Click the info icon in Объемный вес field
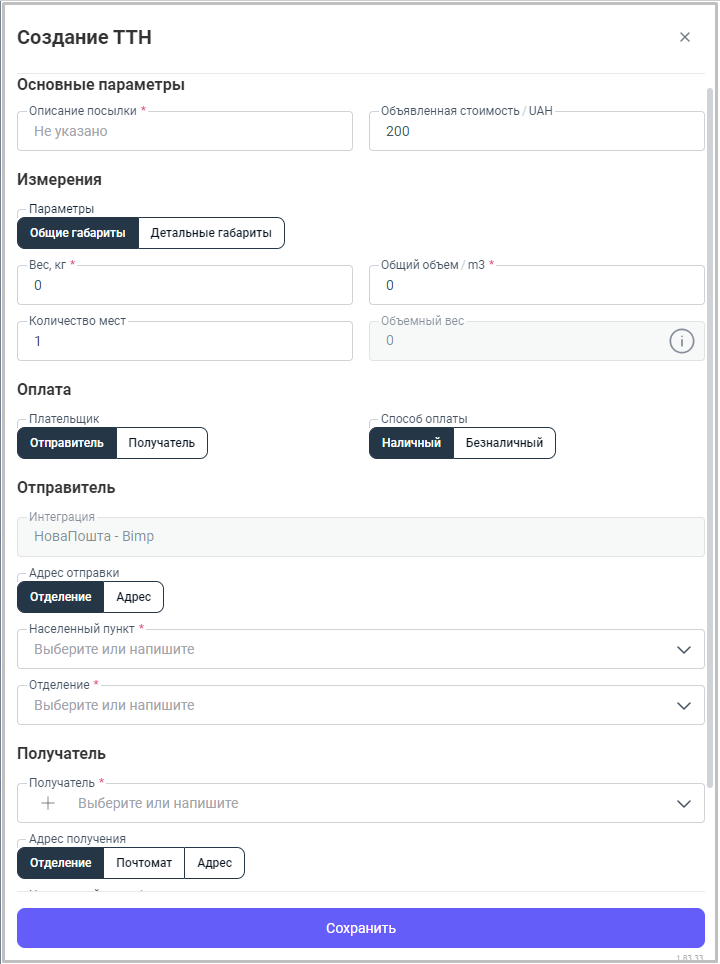The image size is (720, 964). click(x=681, y=341)
